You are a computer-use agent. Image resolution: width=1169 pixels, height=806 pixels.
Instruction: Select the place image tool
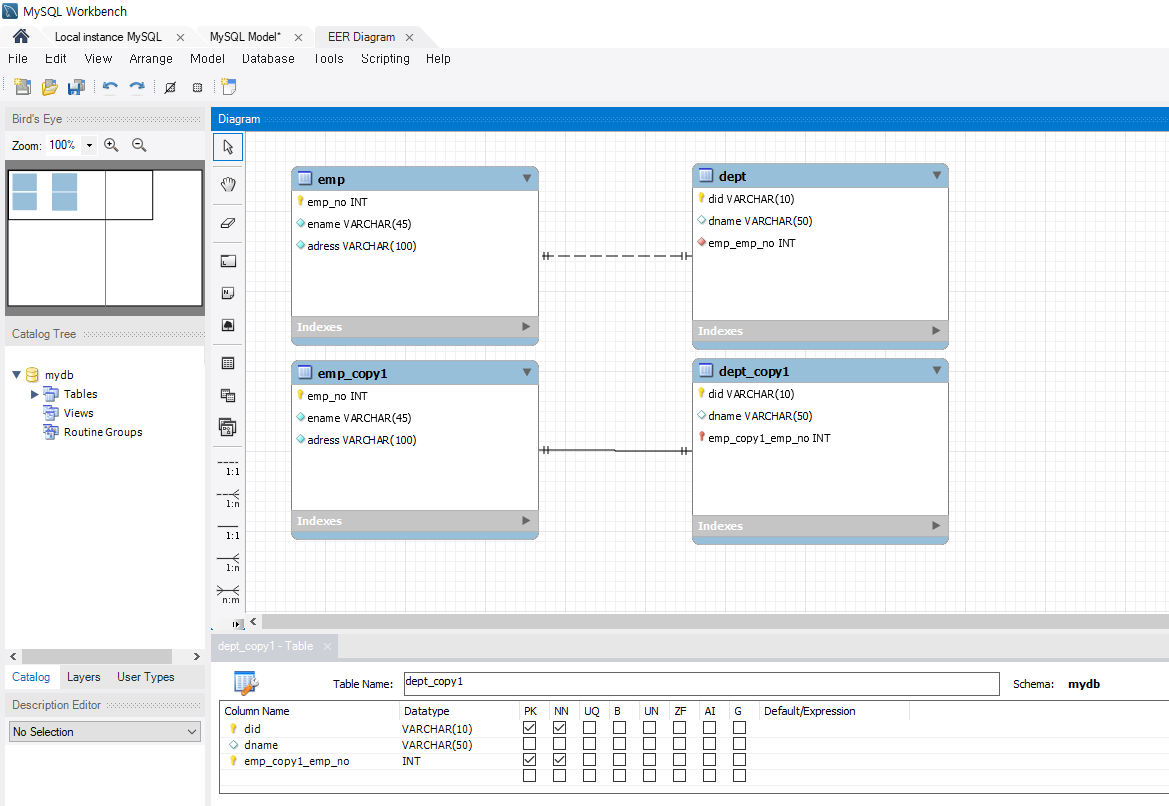click(x=228, y=325)
